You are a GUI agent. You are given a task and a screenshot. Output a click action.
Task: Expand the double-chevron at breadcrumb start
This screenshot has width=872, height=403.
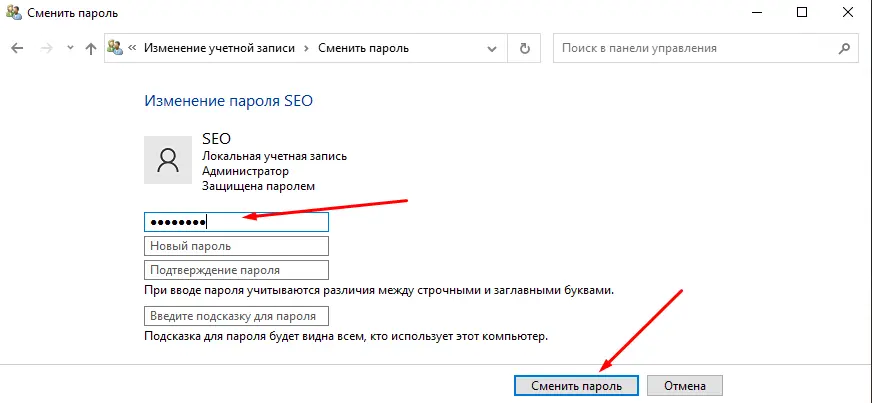tap(133, 48)
